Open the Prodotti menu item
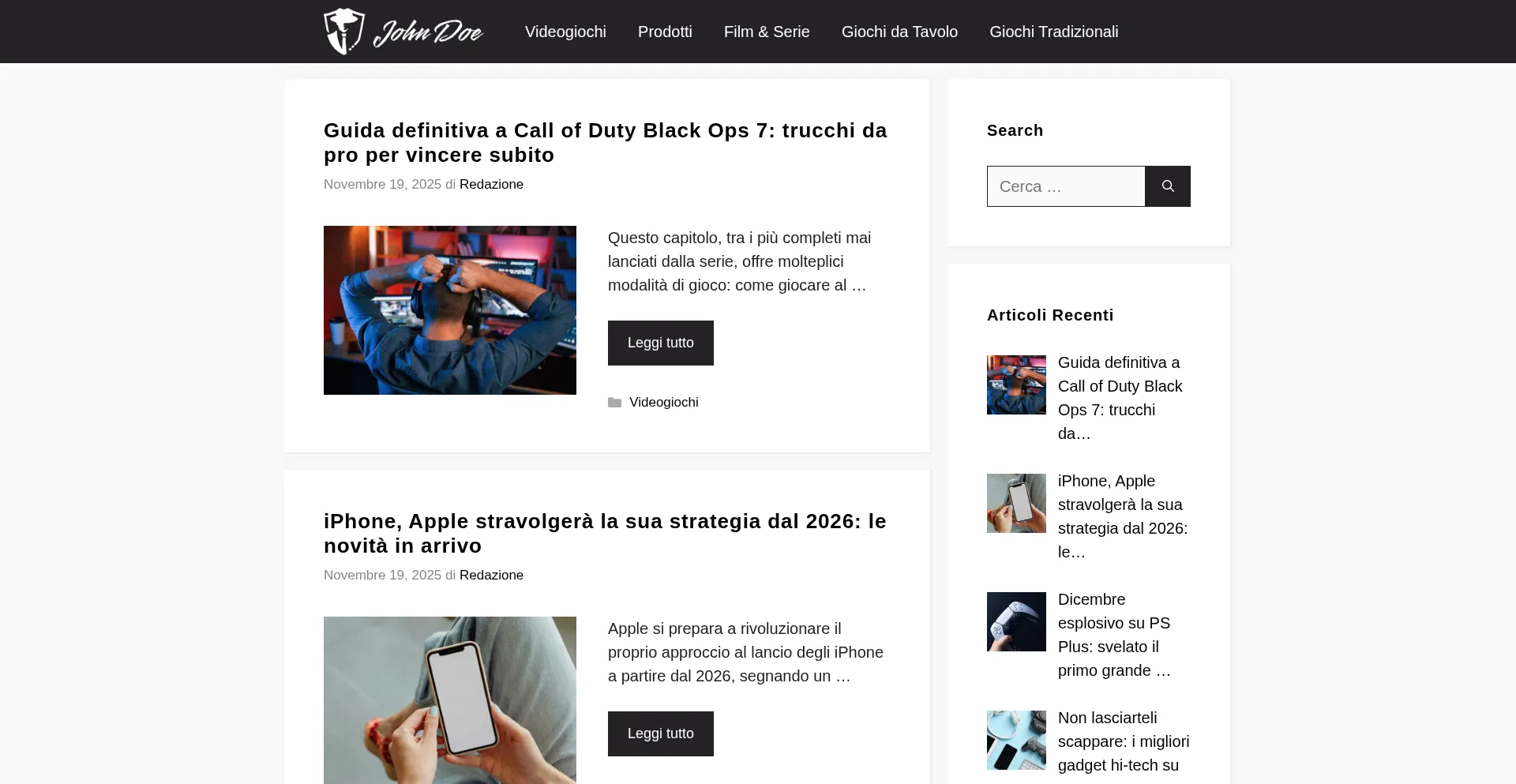Image resolution: width=1516 pixels, height=784 pixels. click(x=665, y=32)
